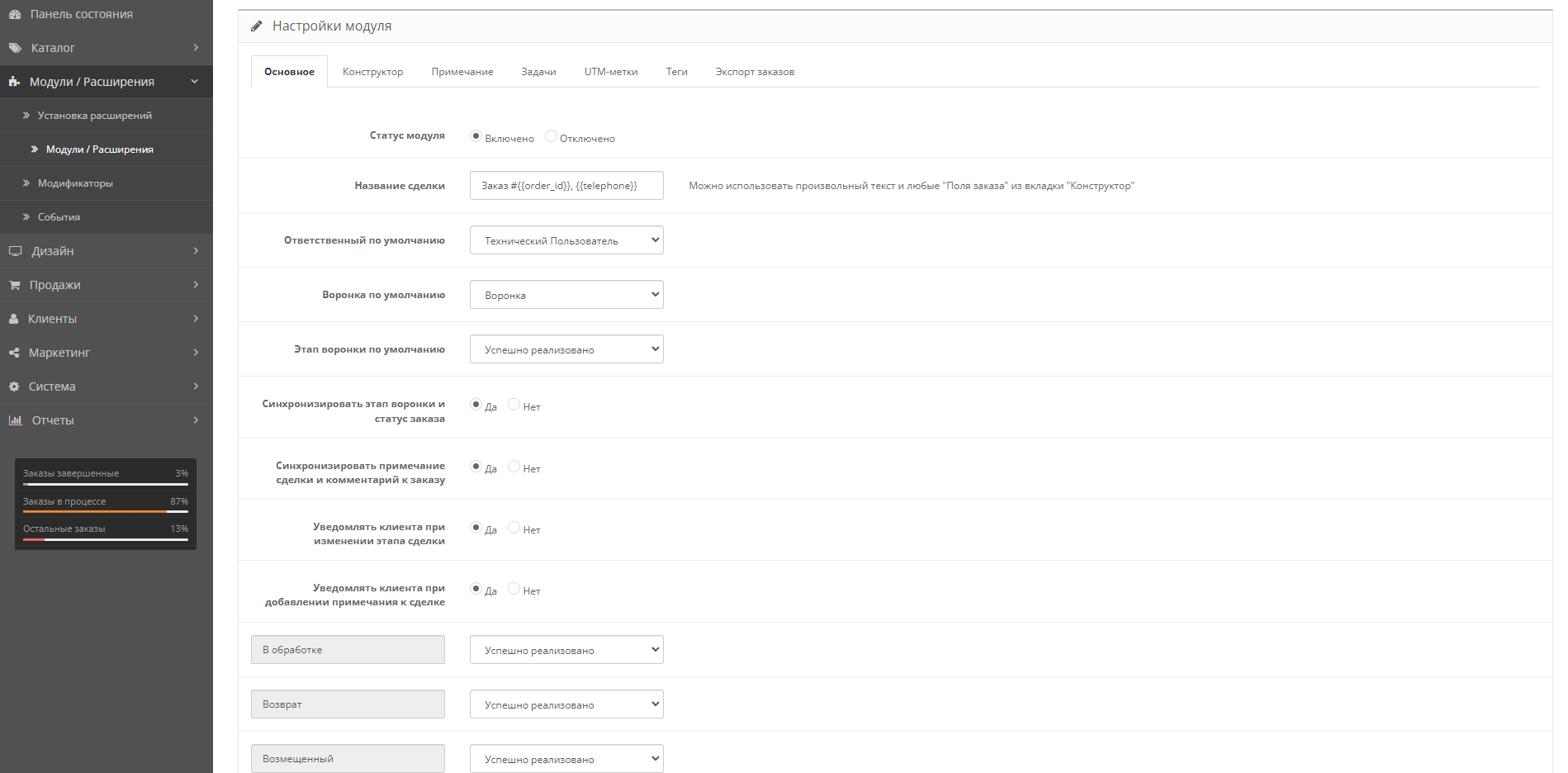Expand the Этап воронки по умолчанию selector
This screenshot has height=773, width=1568.
pos(566,349)
